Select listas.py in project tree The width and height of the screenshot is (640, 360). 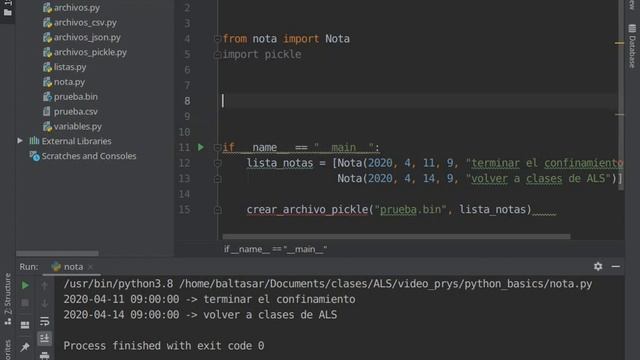pos(70,67)
